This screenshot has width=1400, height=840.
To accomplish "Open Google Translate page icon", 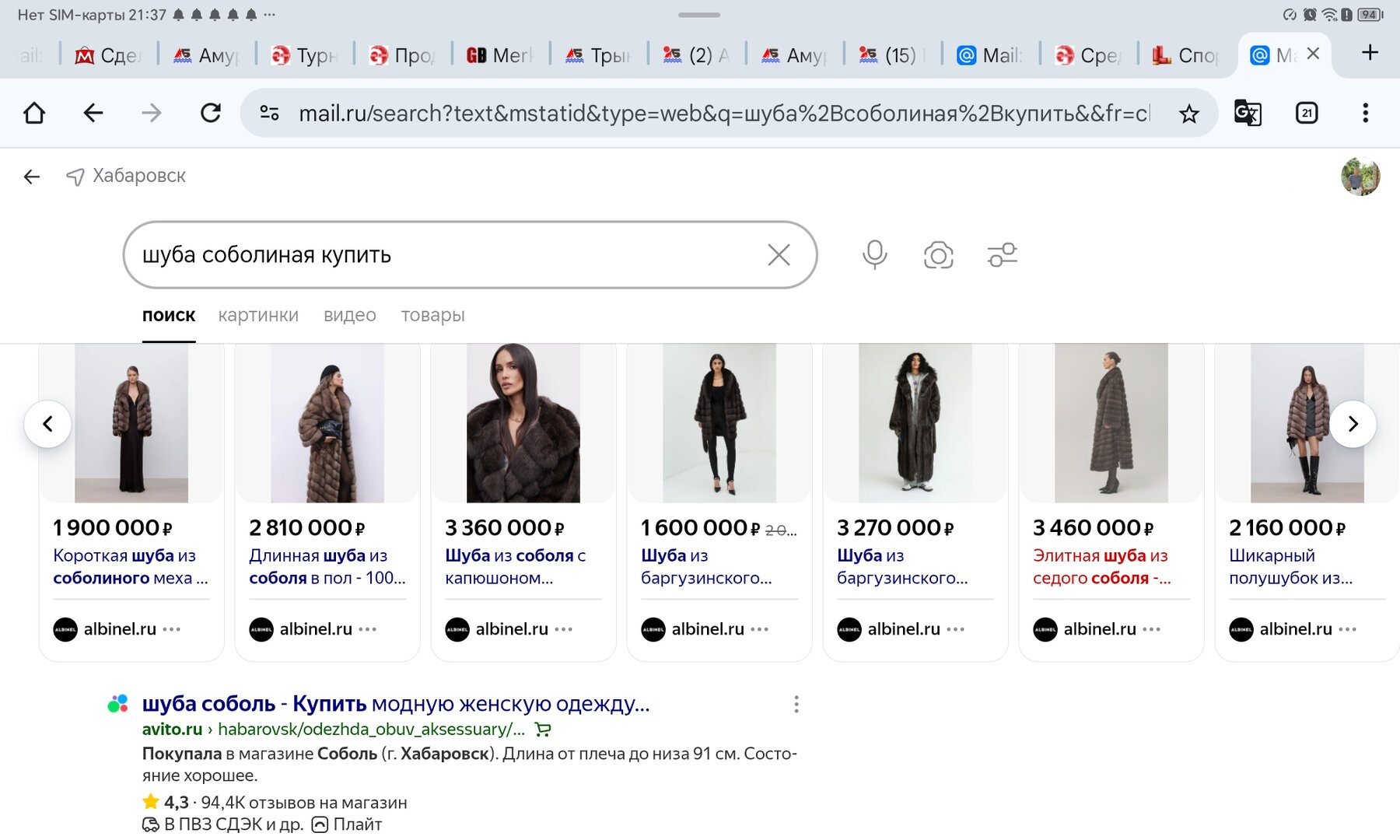I will (1248, 114).
